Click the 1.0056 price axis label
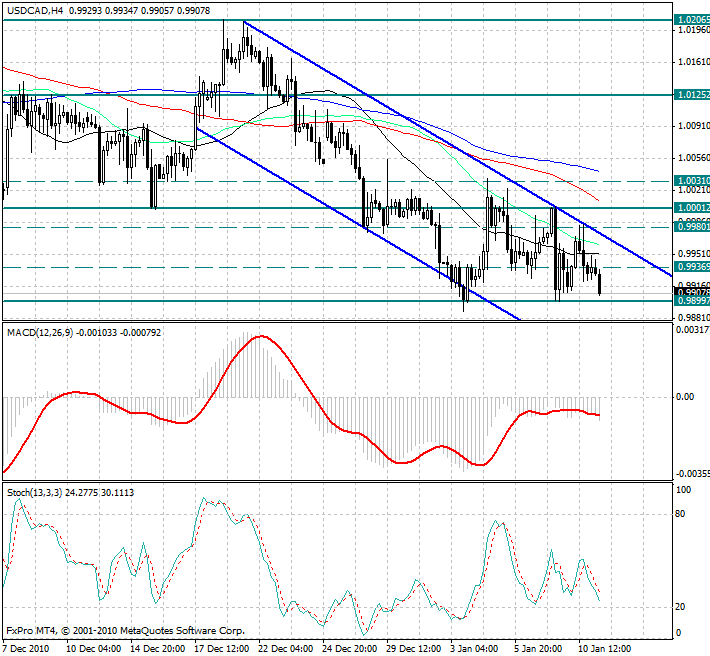 [694, 158]
